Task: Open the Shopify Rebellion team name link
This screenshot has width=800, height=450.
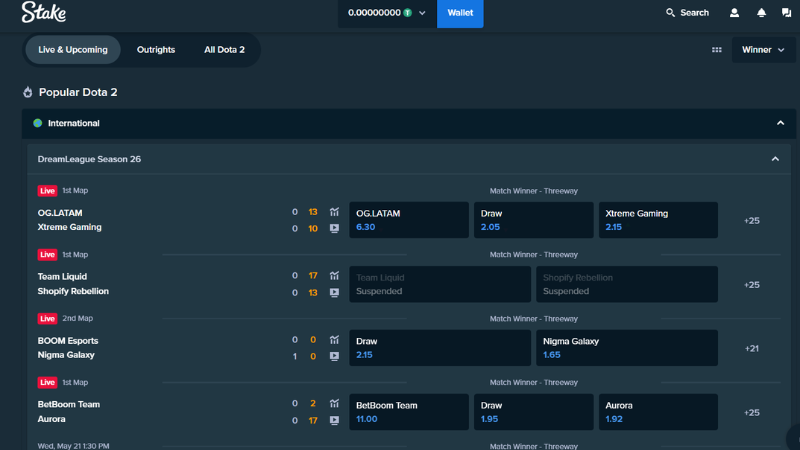Action: (73, 291)
